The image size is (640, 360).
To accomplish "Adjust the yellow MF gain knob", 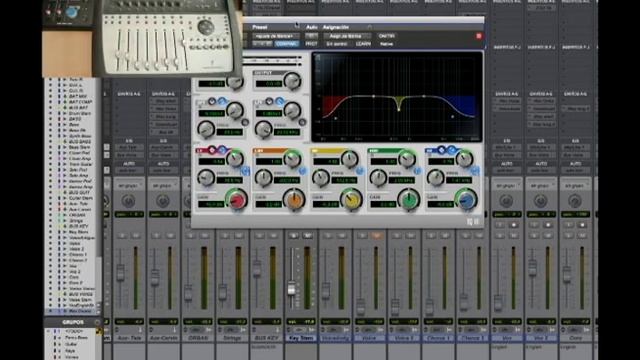I will click(x=351, y=200).
